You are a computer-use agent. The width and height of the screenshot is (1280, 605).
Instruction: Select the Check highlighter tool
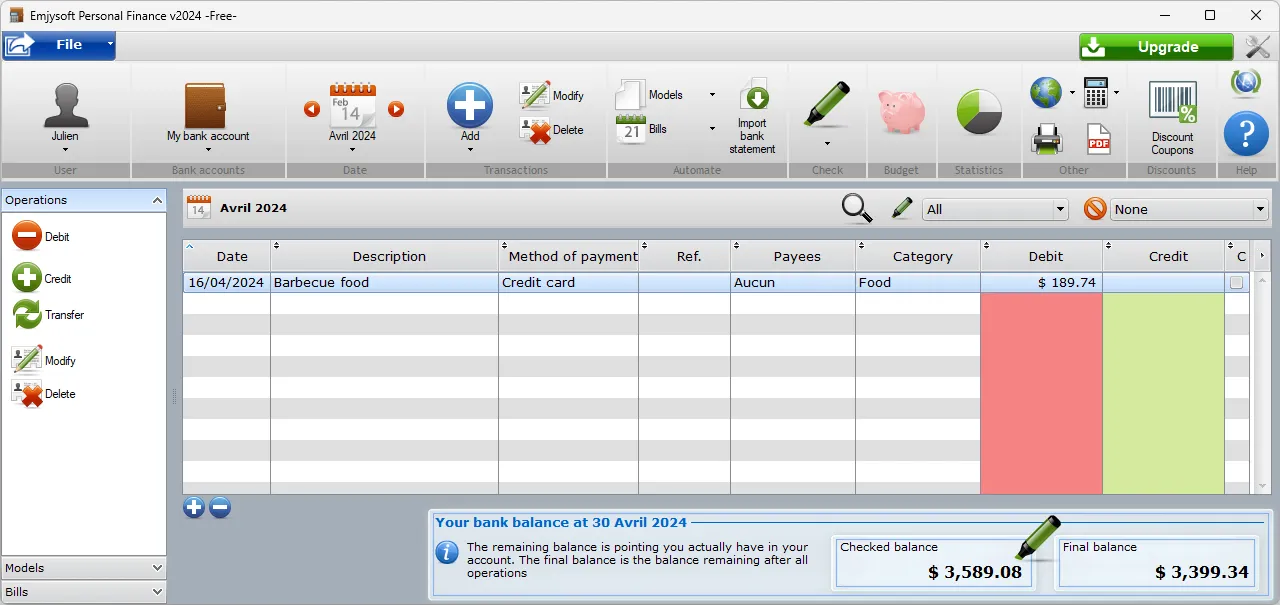[x=826, y=105]
